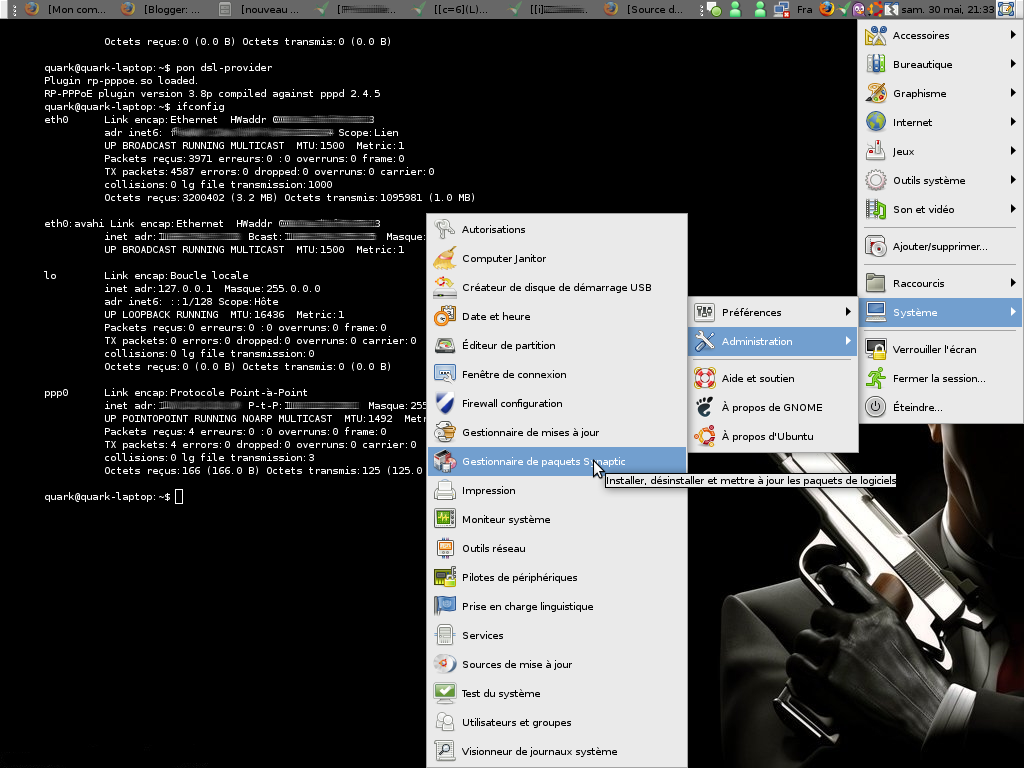Click the Fra keyboard layout indicator
Image resolution: width=1024 pixels, height=768 pixels.
pos(805,9)
